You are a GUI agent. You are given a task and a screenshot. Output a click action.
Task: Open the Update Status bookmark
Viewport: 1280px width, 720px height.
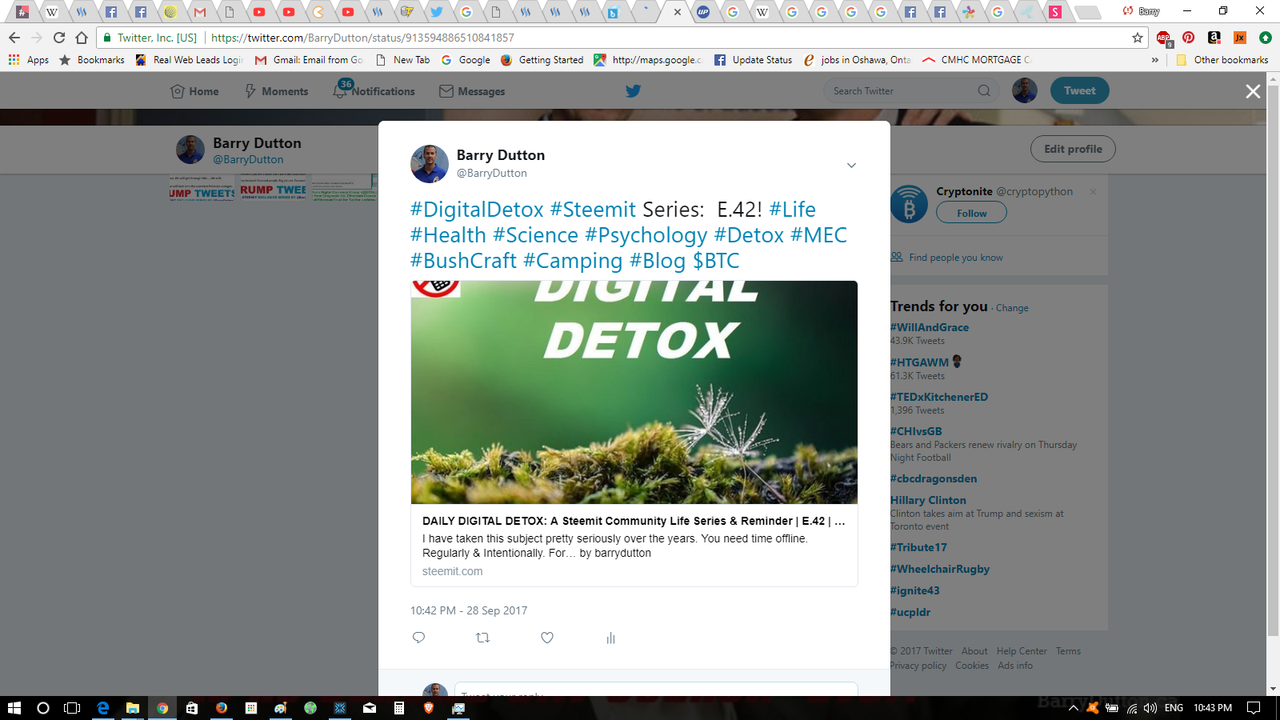(x=753, y=60)
